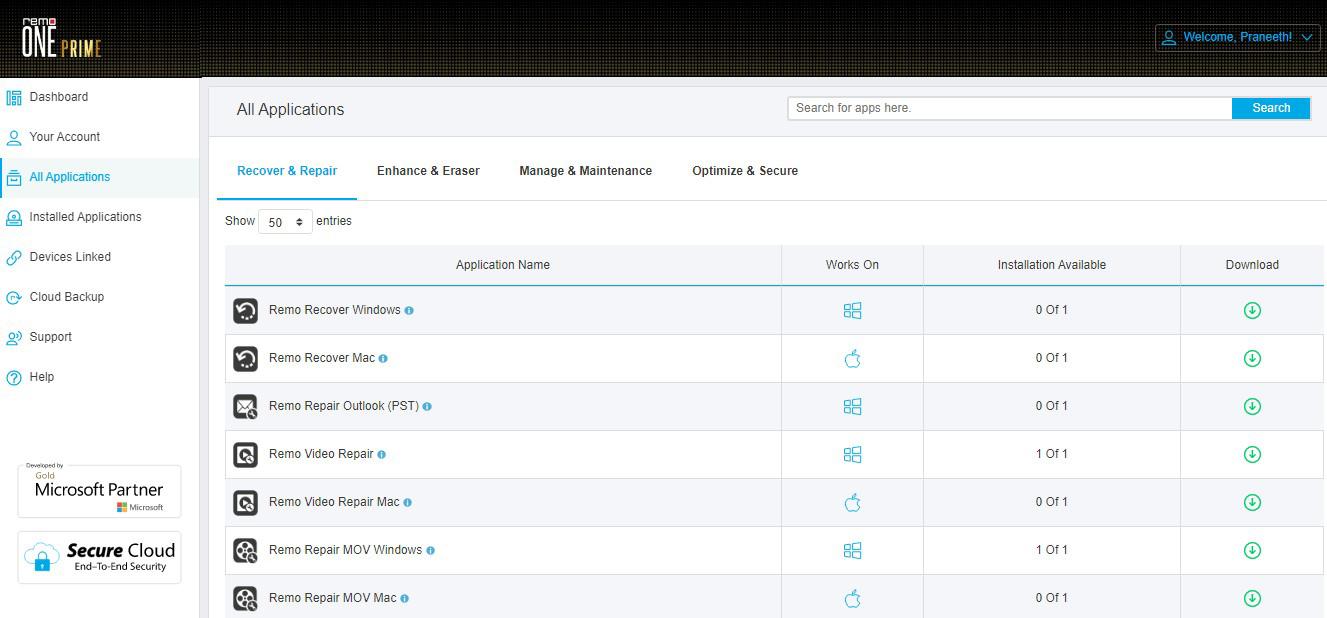Switch to Manage & Maintenance tab
1327x618 pixels.
585,171
